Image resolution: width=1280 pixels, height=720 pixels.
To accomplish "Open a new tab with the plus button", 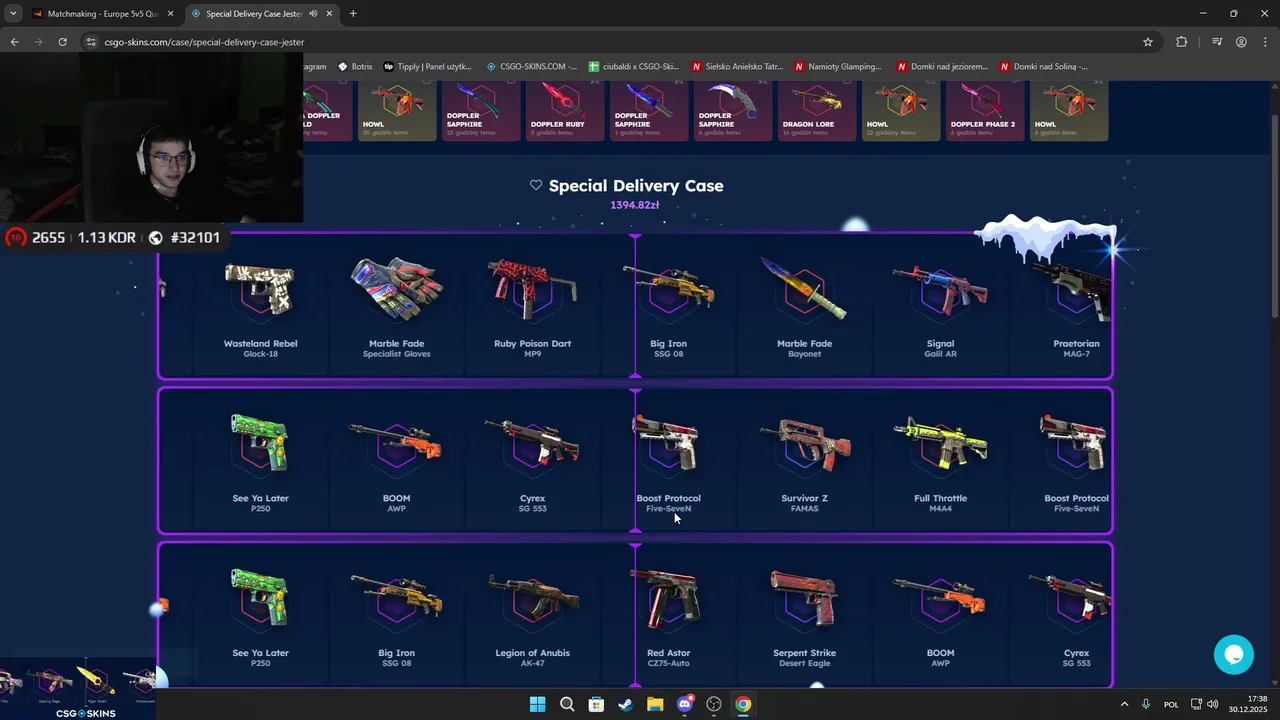I will pyautogui.click(x=353, y=14).
